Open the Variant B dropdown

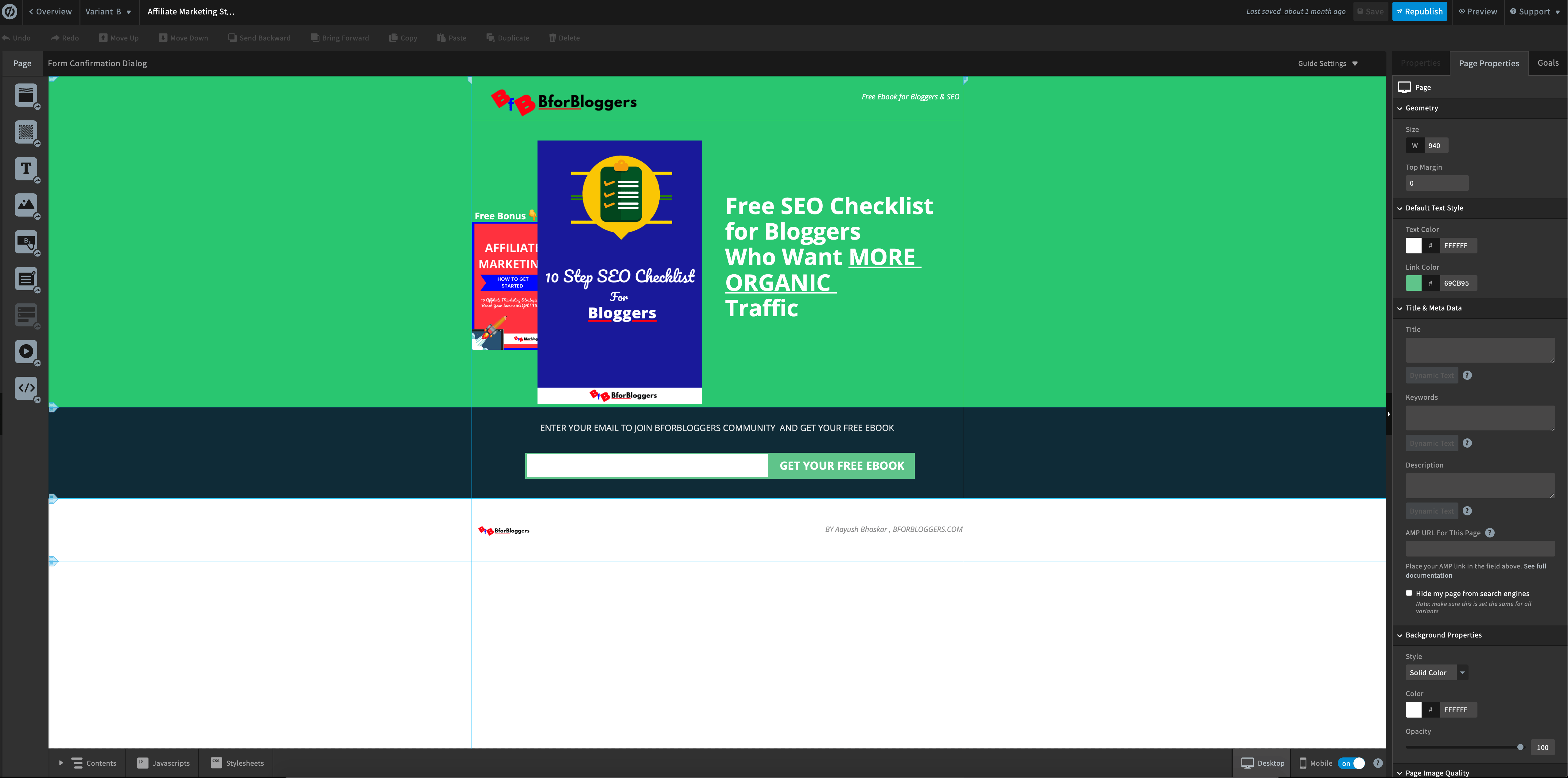[108, 12]
